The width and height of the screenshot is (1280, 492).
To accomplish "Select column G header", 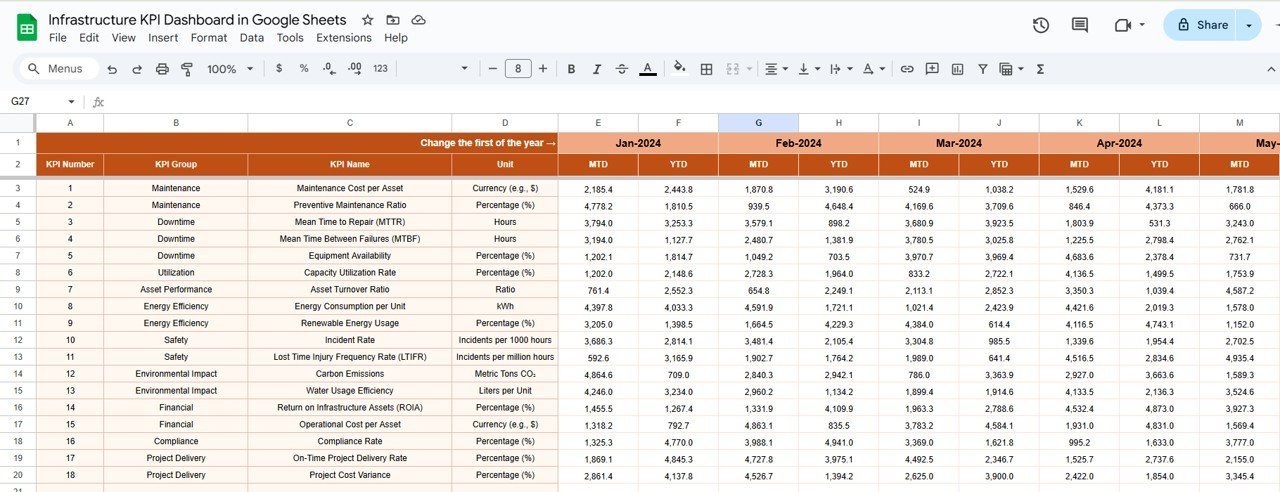I will coord(758,122).
